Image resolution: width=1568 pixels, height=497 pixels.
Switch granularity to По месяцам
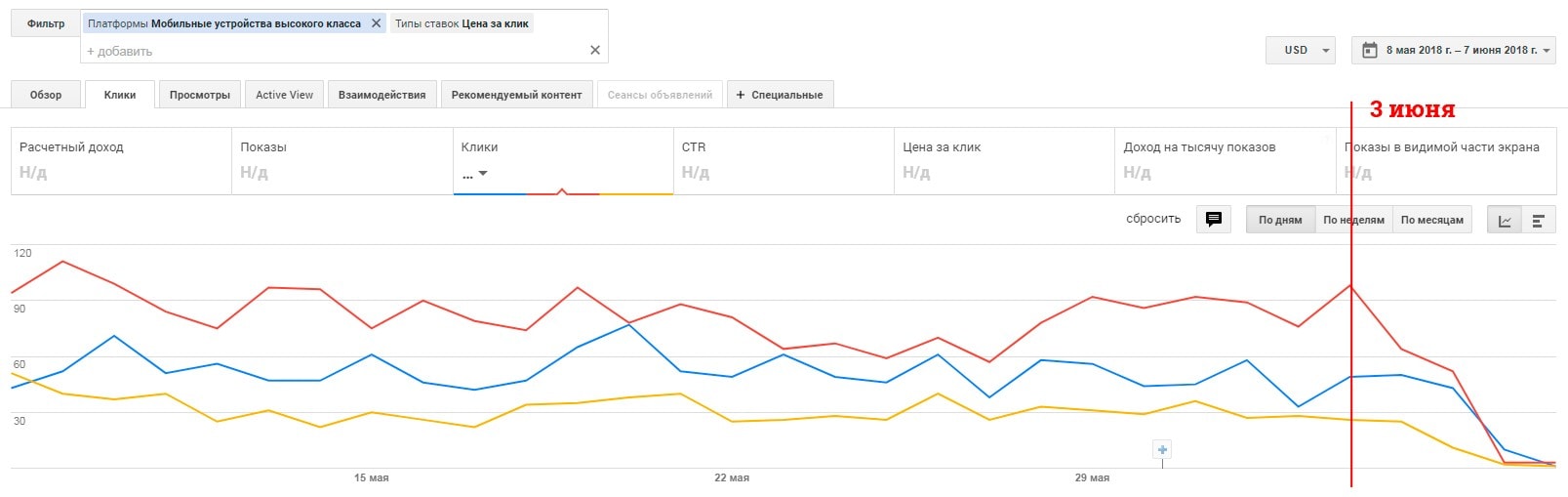(x=1431, y=220)
